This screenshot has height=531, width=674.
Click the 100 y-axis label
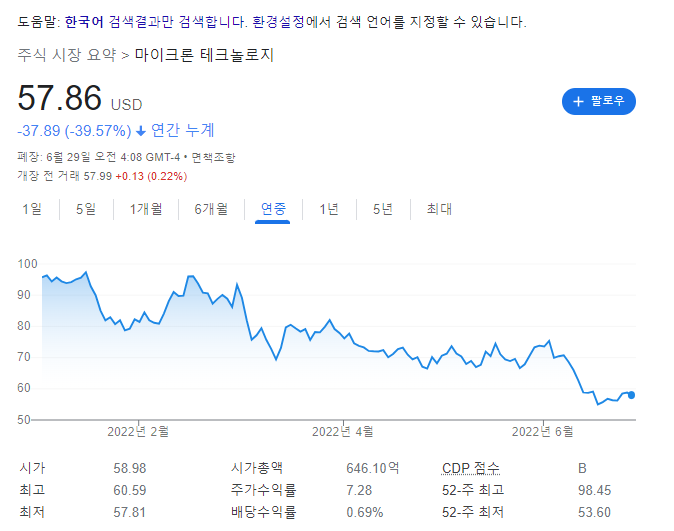tap(27, 264)
